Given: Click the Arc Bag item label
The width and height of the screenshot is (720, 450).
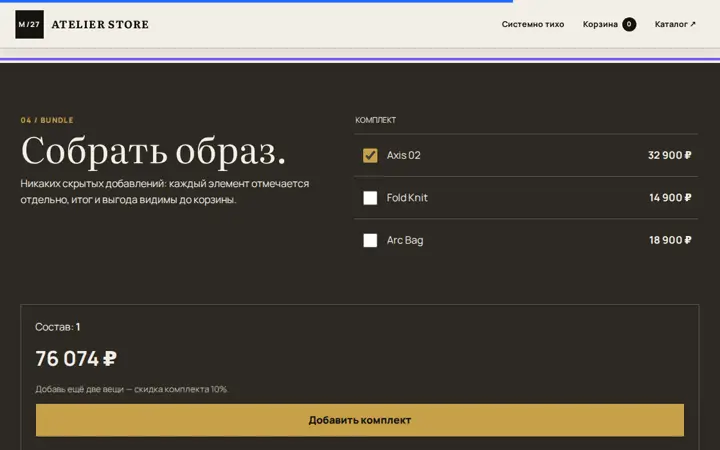Looking at the screenshot, I should click(405, 240).
